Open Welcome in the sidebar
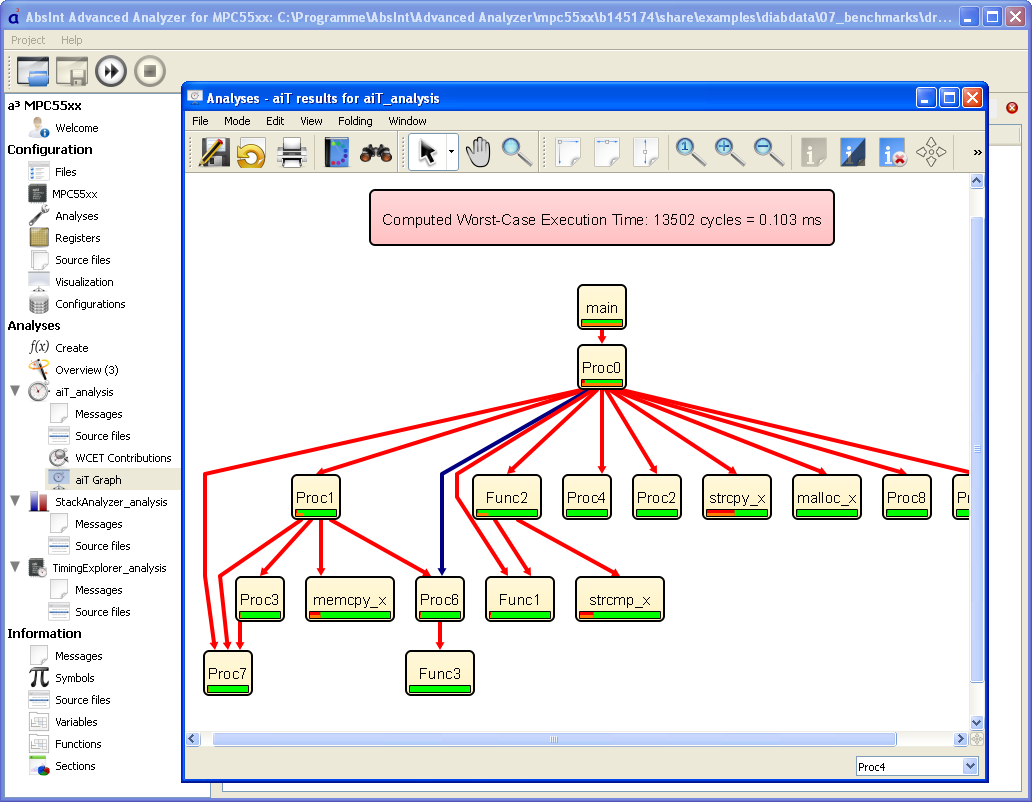Image resolution: width=1032 pixels, height=802 pixels. pyautogui.click(x=76, y=128)
